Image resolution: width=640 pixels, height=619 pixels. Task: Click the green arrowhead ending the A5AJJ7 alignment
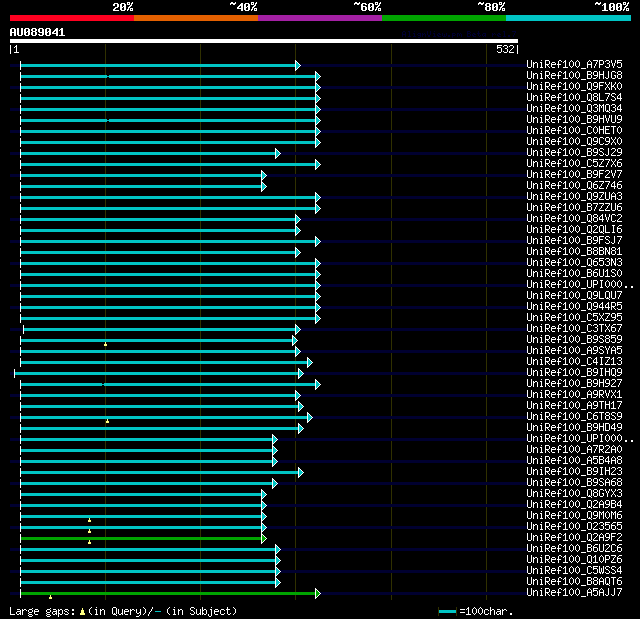(318, 593)
